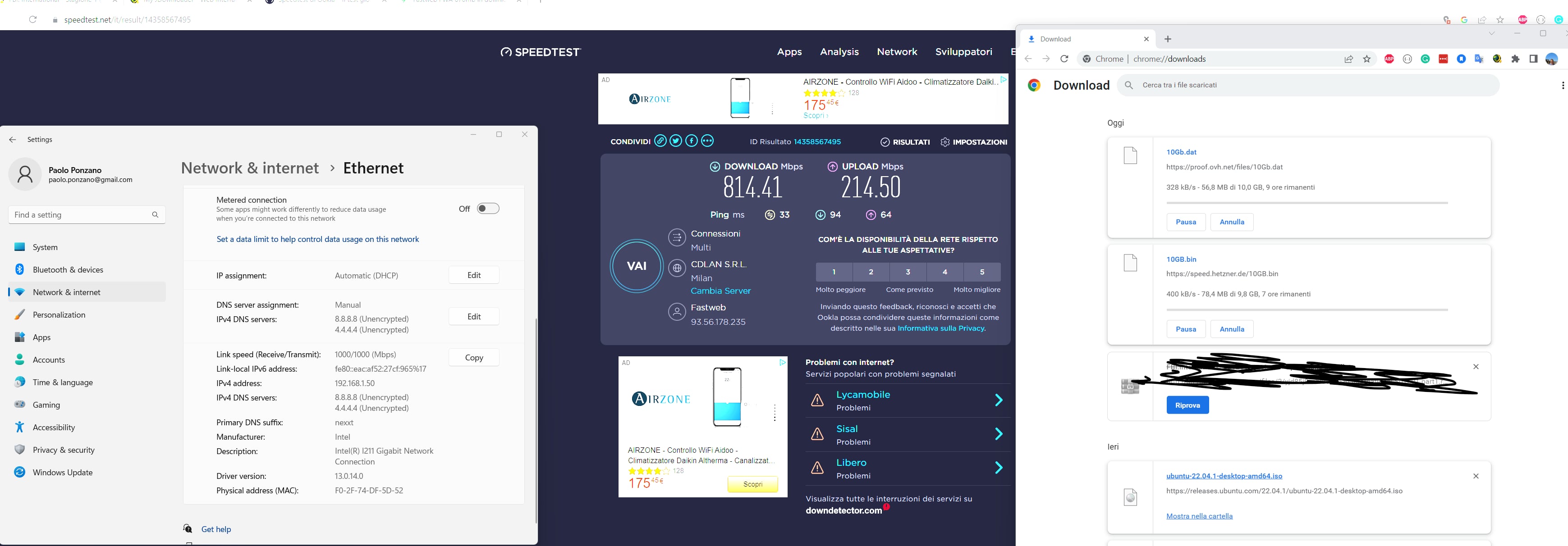Screen dimensions: 1568x546
Task: Open System in Settings sidebar
Action: (x=87, y=247)
